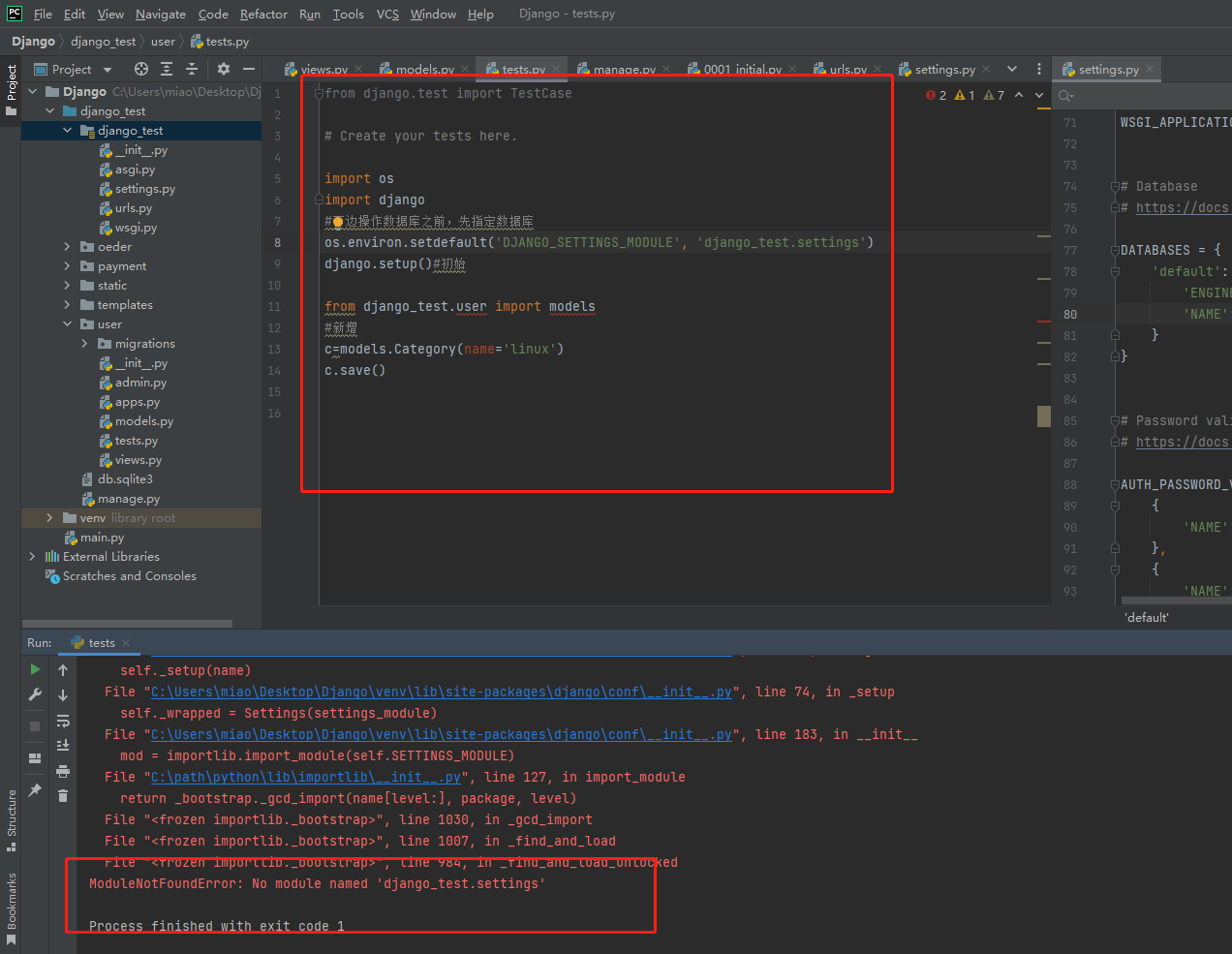
Task: Show the hidden editor tabs list
Action: [x=1012, y=69]
